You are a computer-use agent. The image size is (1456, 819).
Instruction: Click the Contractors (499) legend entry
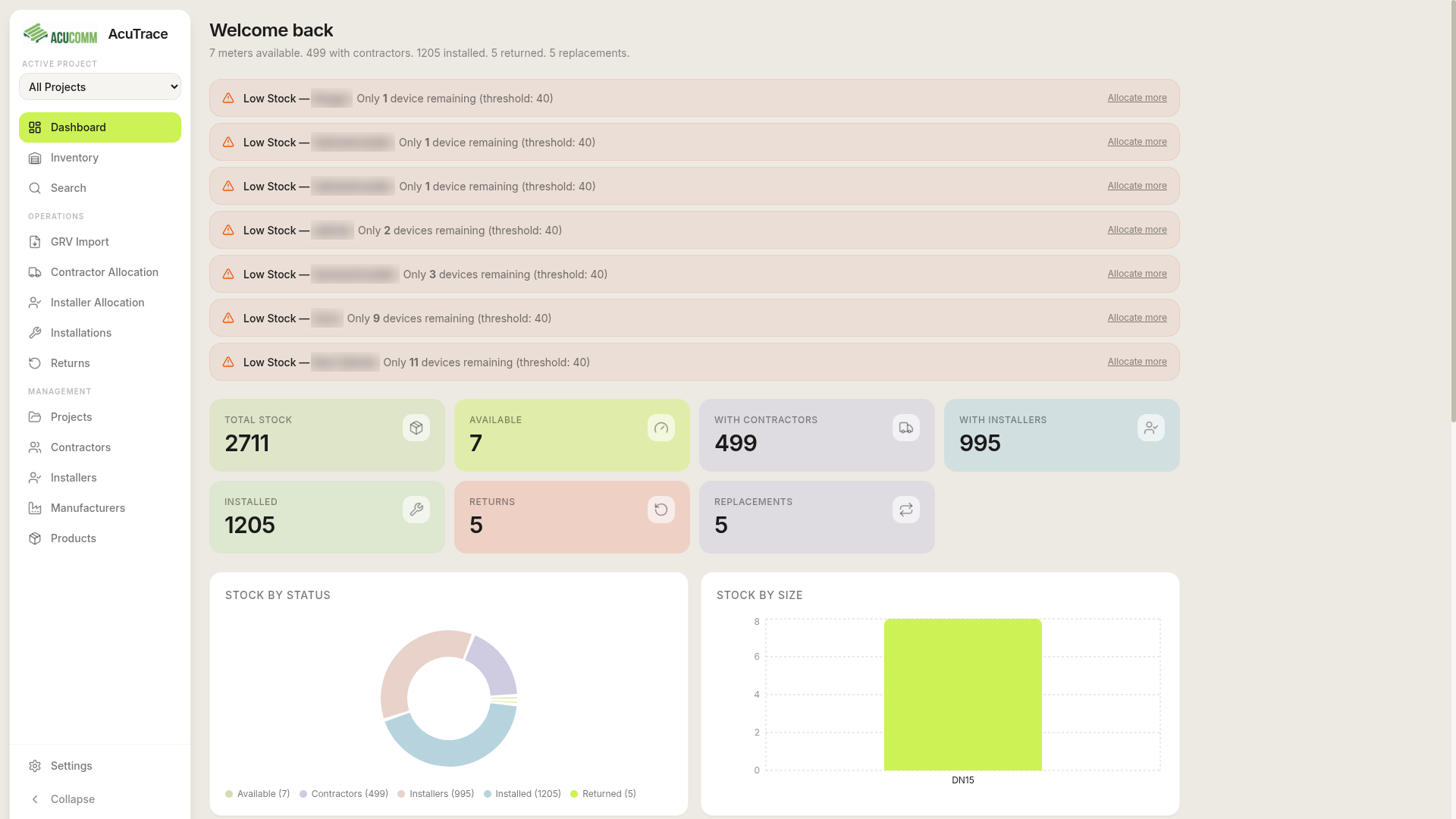[344, 794]
